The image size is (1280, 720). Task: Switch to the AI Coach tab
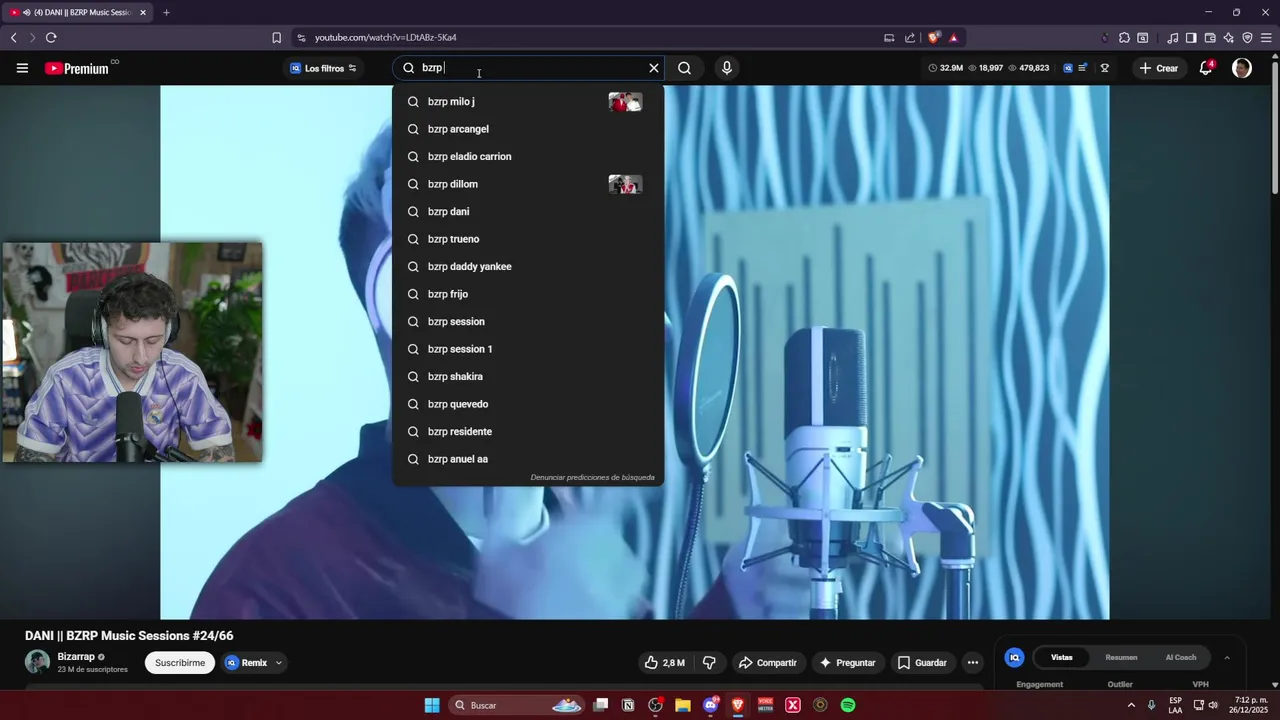coord(1181,658)
